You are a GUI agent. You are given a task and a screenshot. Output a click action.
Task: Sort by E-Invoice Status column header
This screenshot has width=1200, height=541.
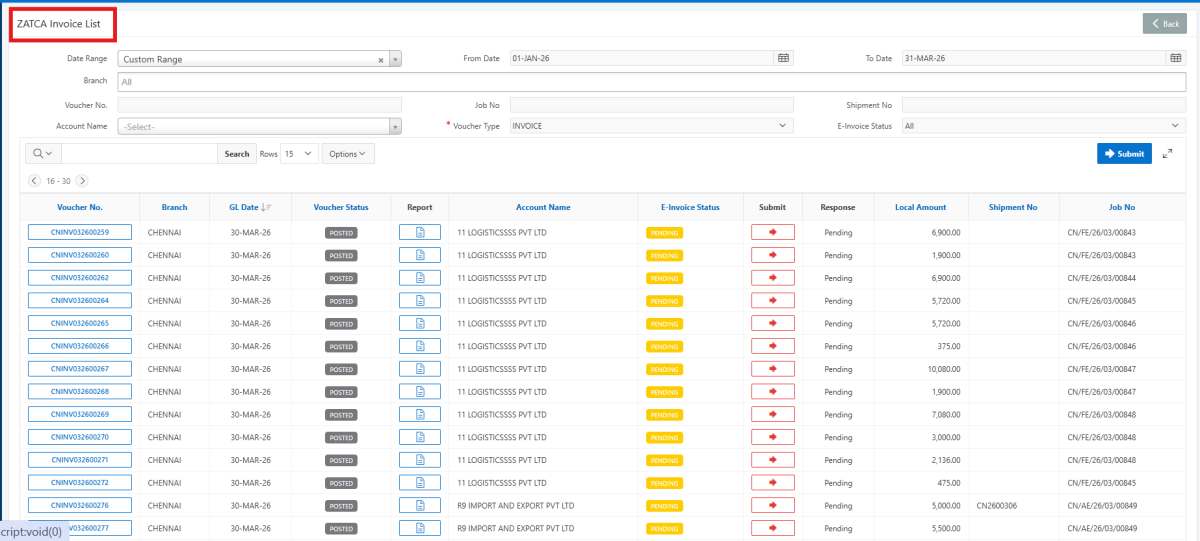tap(690, 207)
